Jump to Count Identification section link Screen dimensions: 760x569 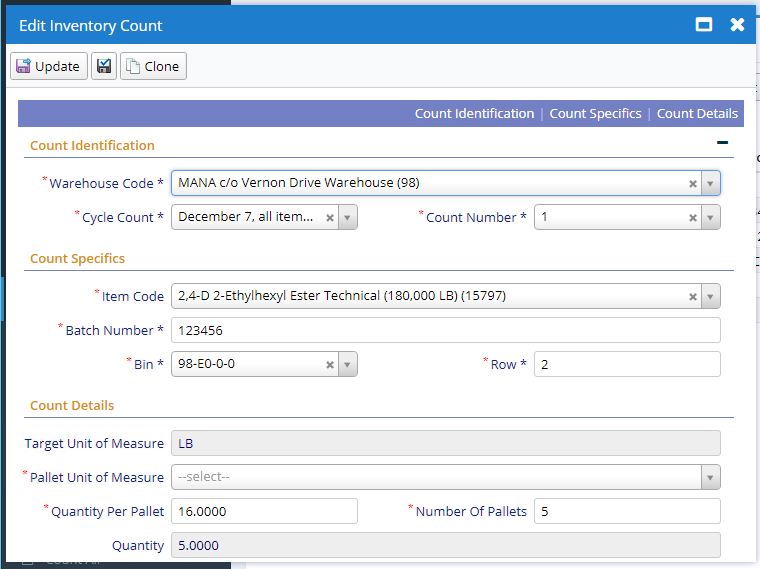tap(474, 113)
